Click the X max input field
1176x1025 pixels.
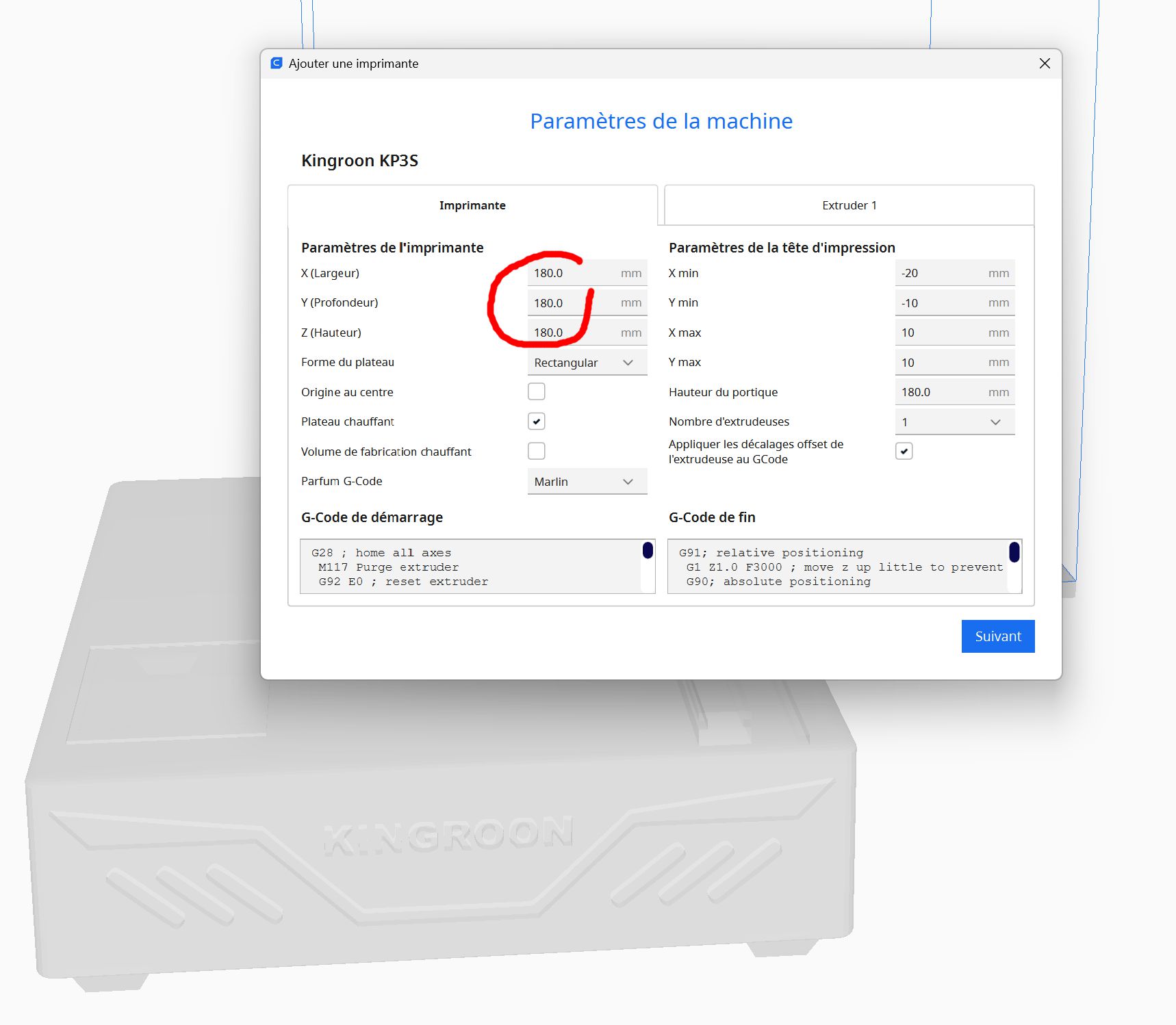(x=955, y=333)
